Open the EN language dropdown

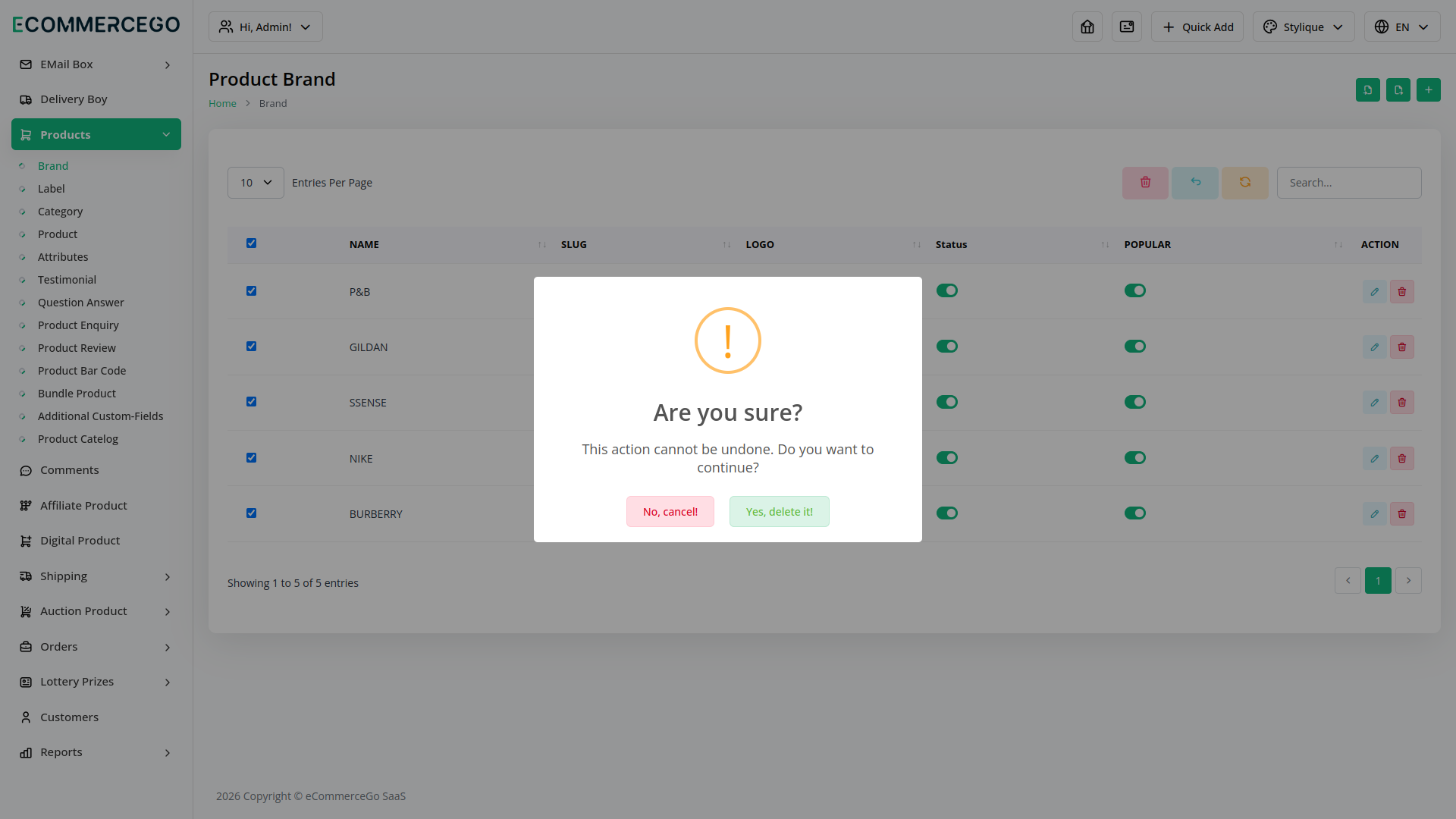tap(1402, 27)
